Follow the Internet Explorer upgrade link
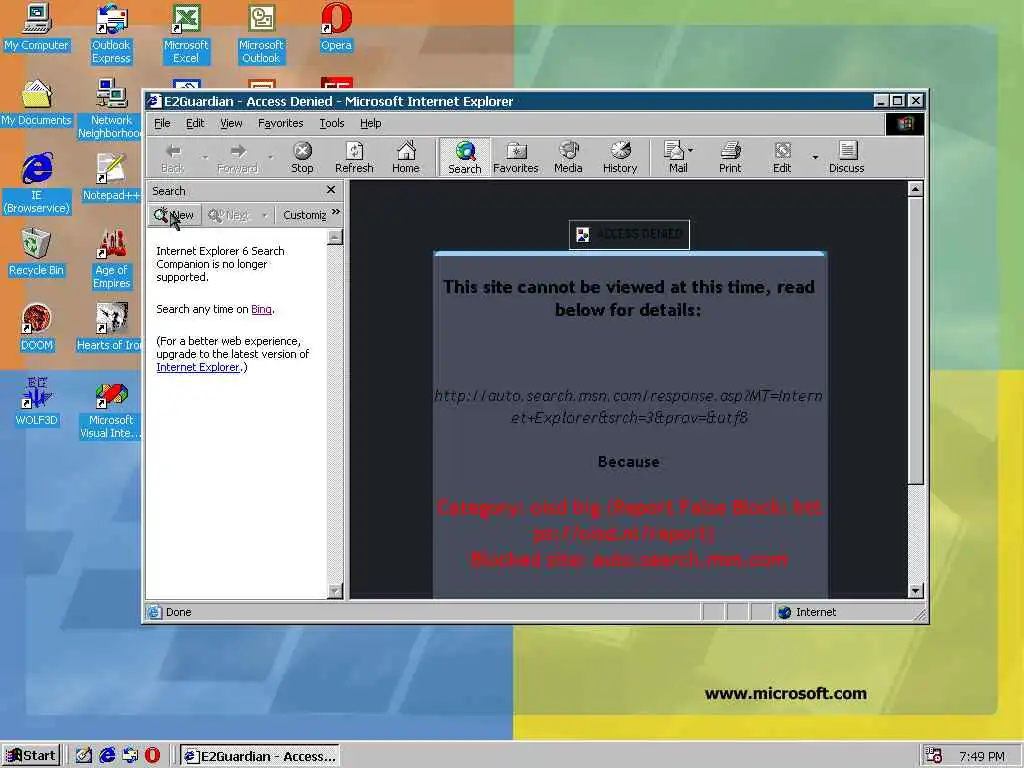This screenshot has height=768, width=1024. [x=198, y=367]
